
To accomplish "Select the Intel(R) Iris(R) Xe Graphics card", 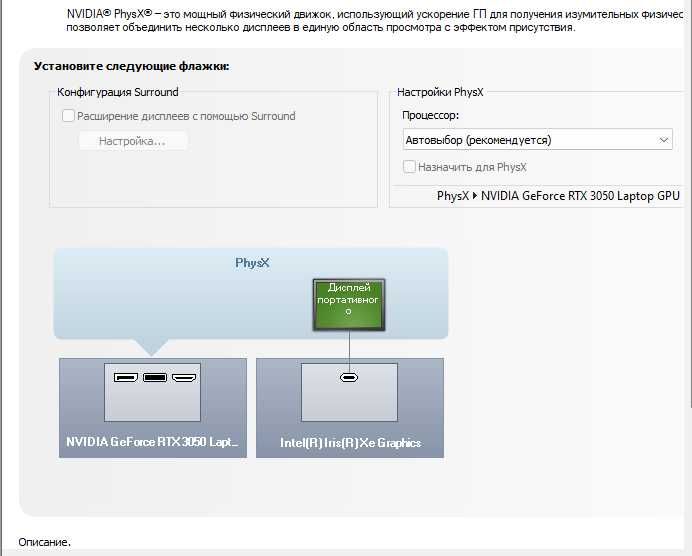I will click(x=350, y=408).
